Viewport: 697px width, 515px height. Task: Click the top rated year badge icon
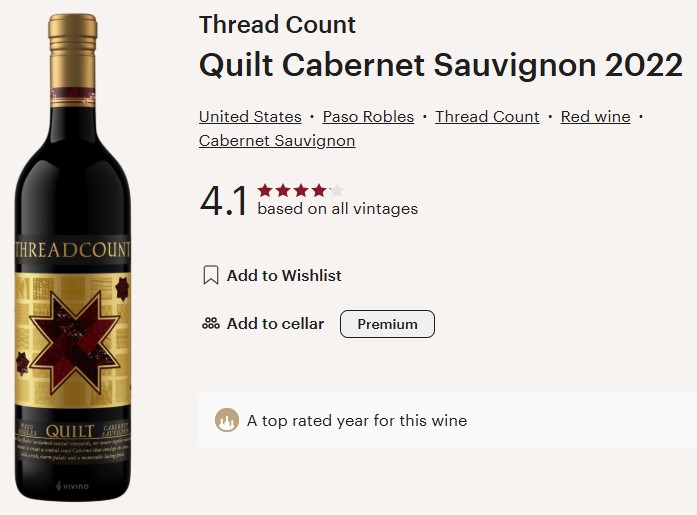point(227,420)
